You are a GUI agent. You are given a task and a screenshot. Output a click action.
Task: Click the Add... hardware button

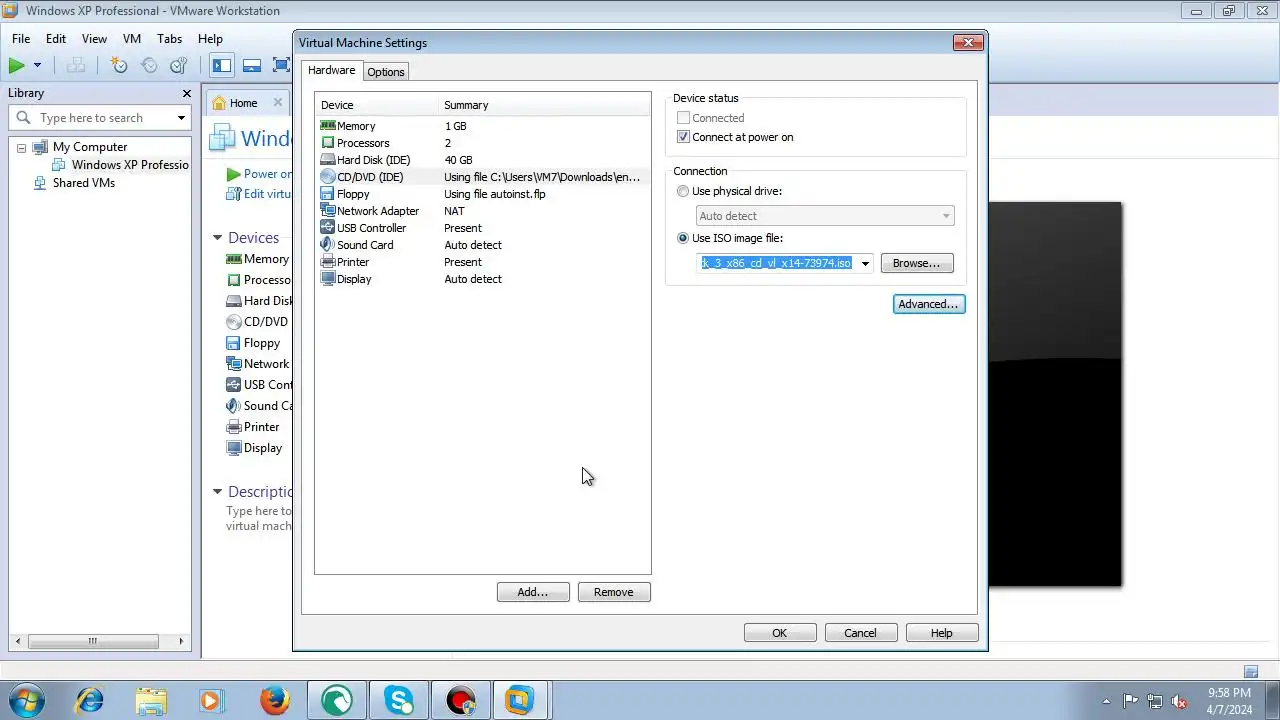pyautogui.click(x=533, y=592)
